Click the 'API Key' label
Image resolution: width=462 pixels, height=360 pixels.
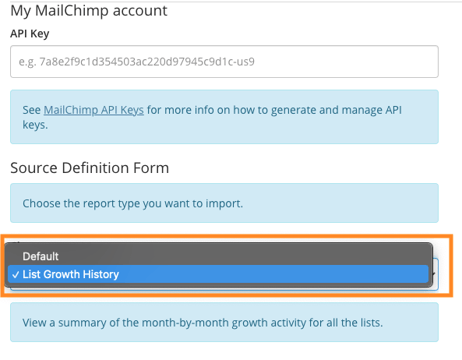point(30,34)
